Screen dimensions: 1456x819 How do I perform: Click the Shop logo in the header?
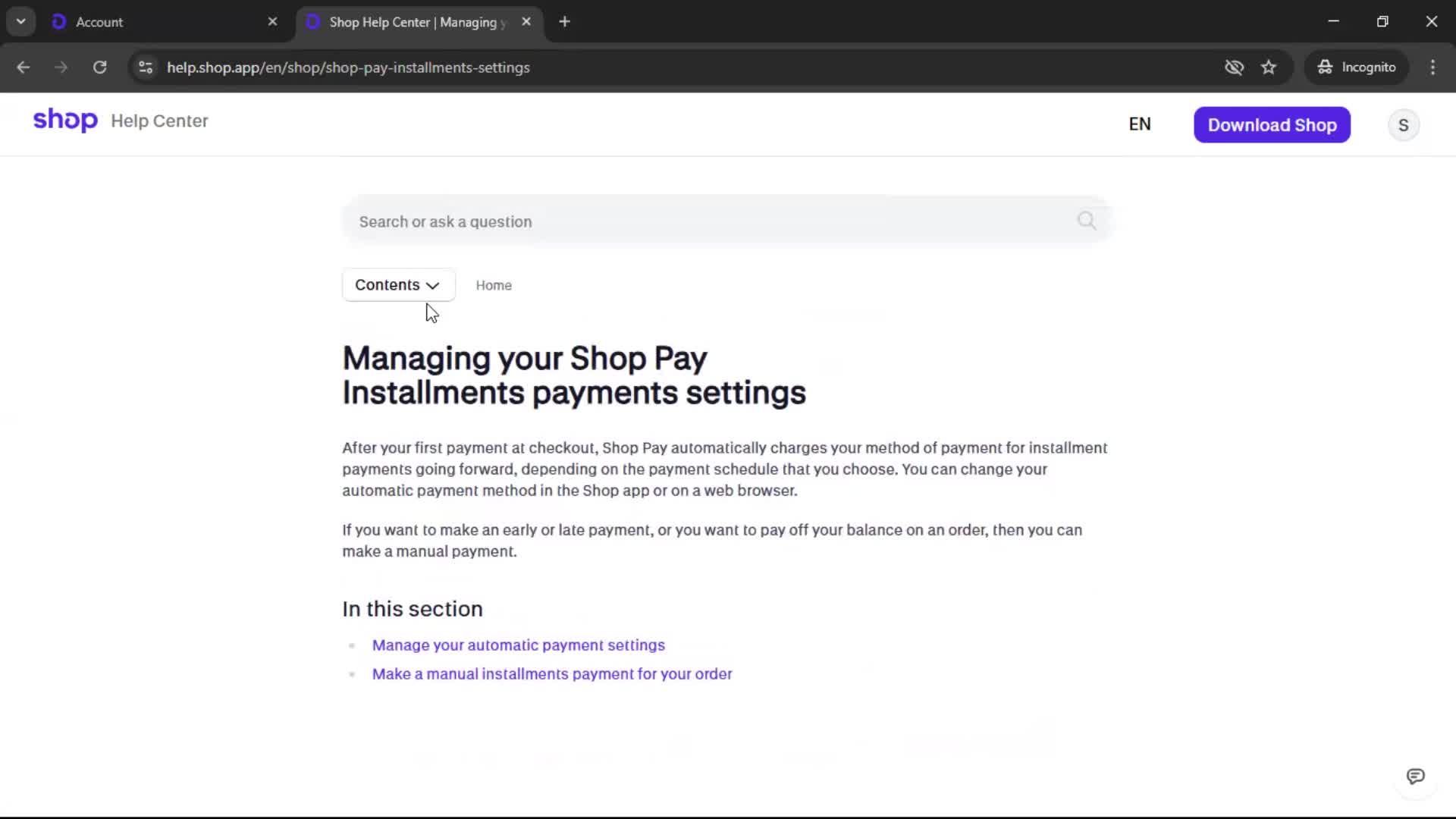(x=65, y=120)
